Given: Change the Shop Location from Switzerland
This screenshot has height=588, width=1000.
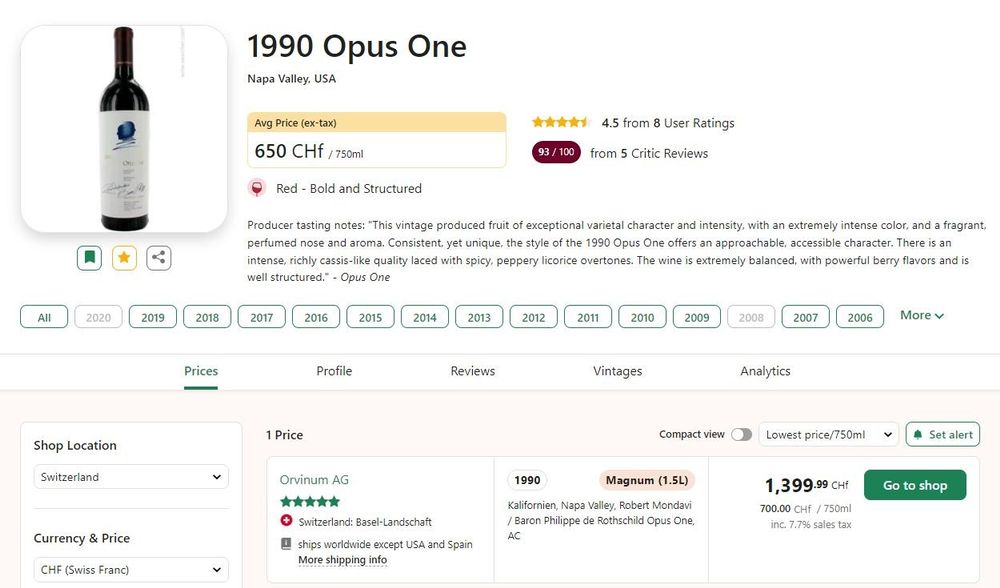Looking at the screenshot, I should coord(130,477).
